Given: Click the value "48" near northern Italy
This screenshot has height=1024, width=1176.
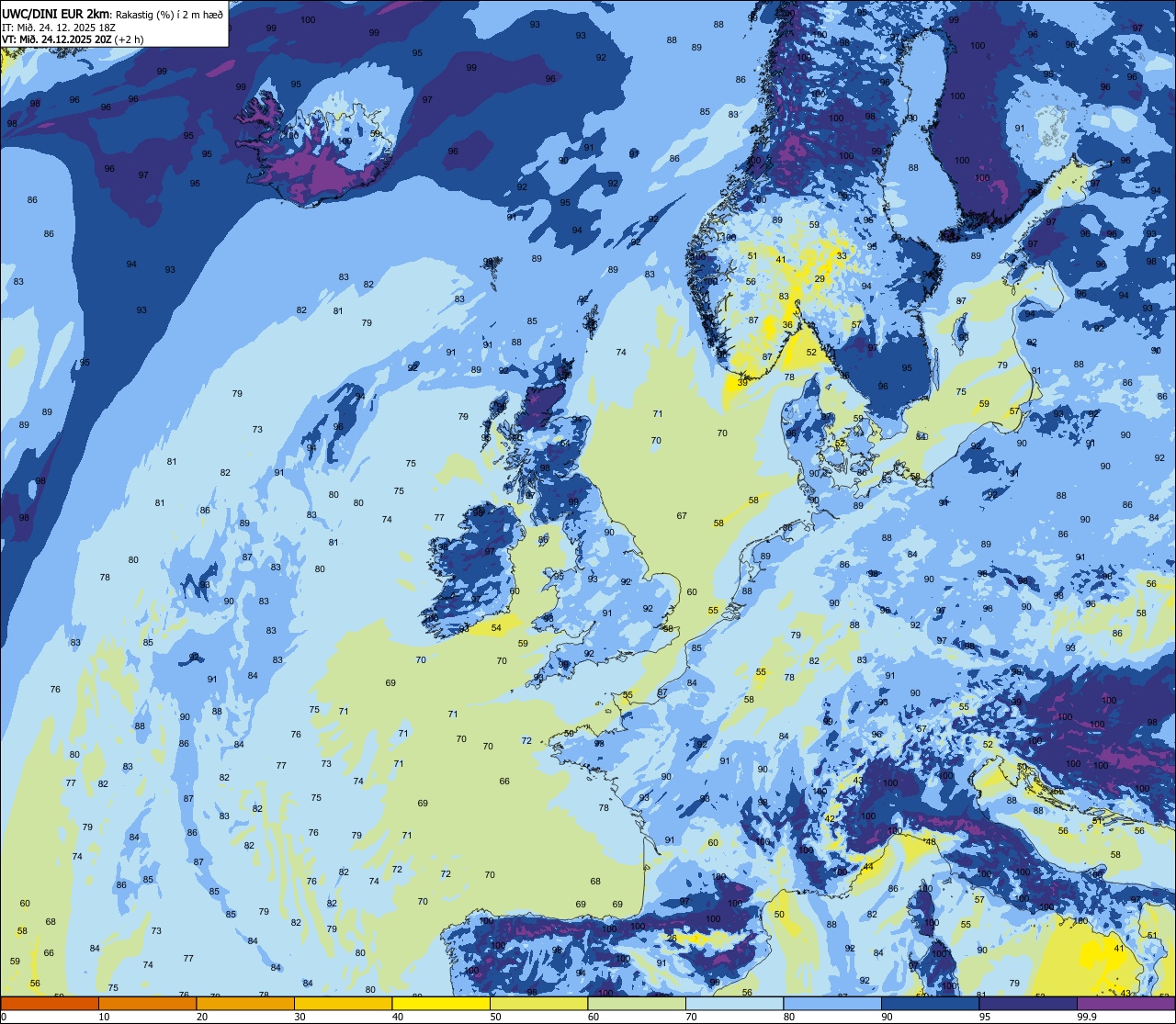Looking at the screenshot, I should click(x=930, y=842).
